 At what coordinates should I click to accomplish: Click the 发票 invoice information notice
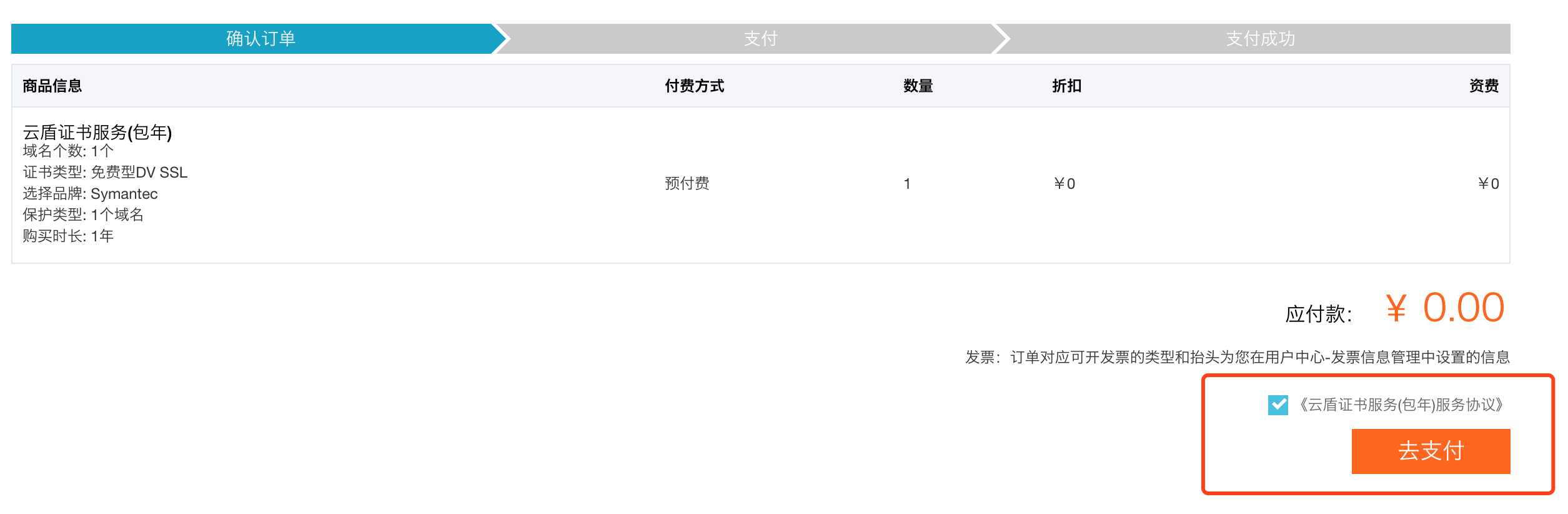[1237, 357]
